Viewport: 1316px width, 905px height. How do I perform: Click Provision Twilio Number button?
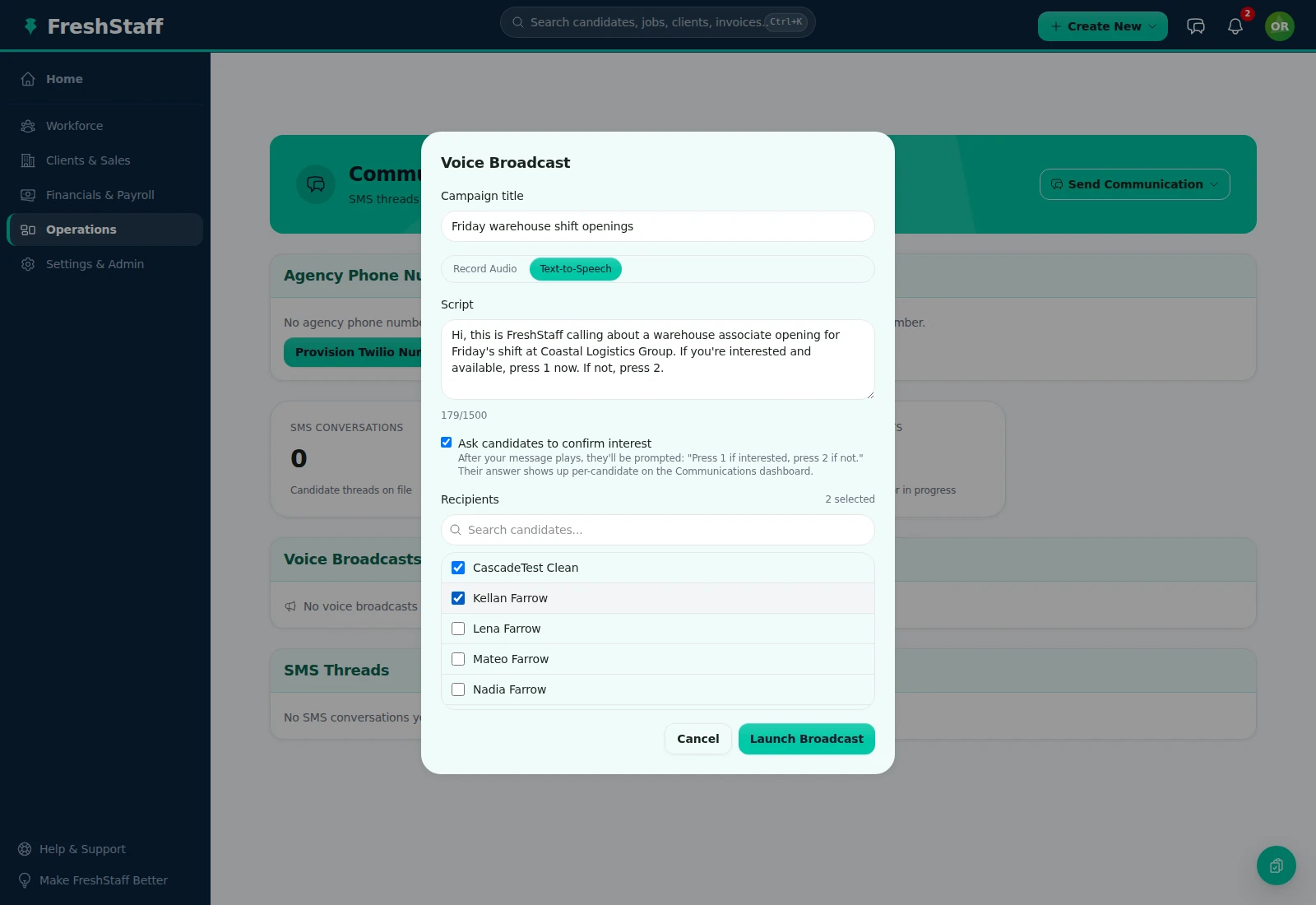pos(353,352)
